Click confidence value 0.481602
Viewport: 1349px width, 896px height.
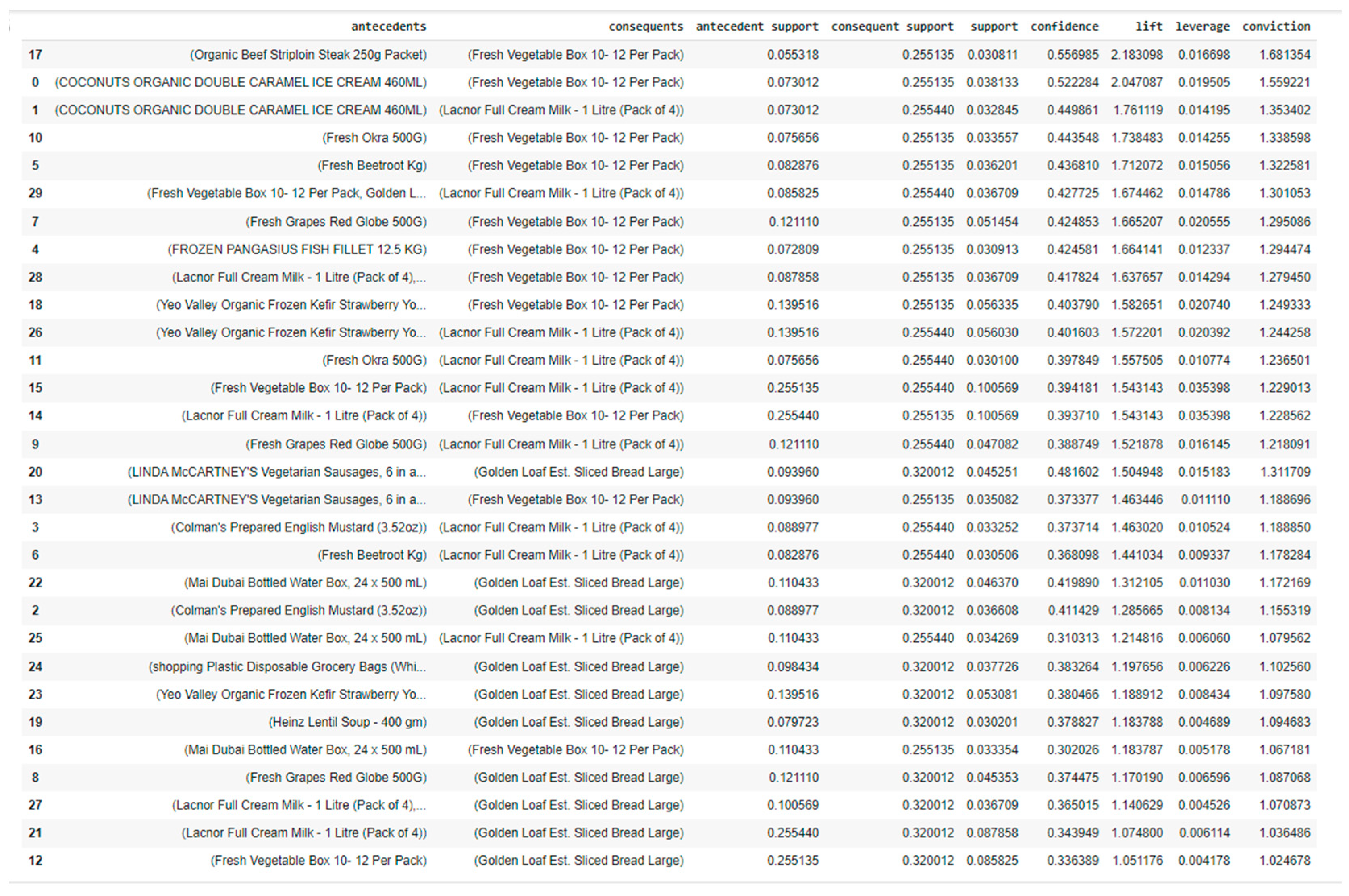1073,472
